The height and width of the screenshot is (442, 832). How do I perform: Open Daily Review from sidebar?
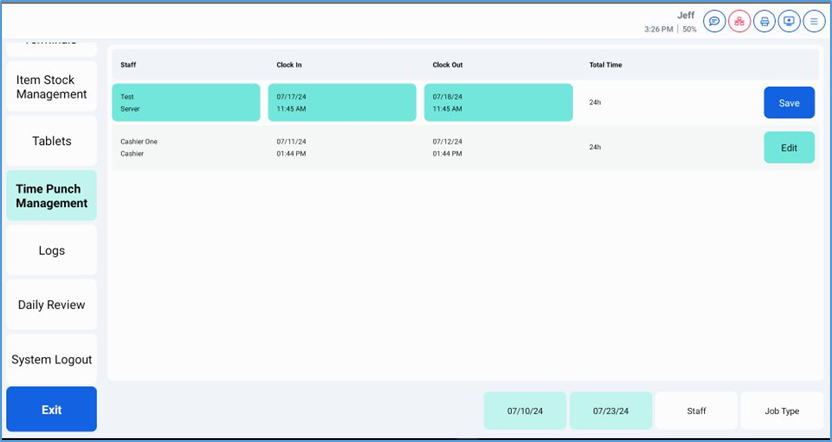pyautogui.click(x=52, y=305)
